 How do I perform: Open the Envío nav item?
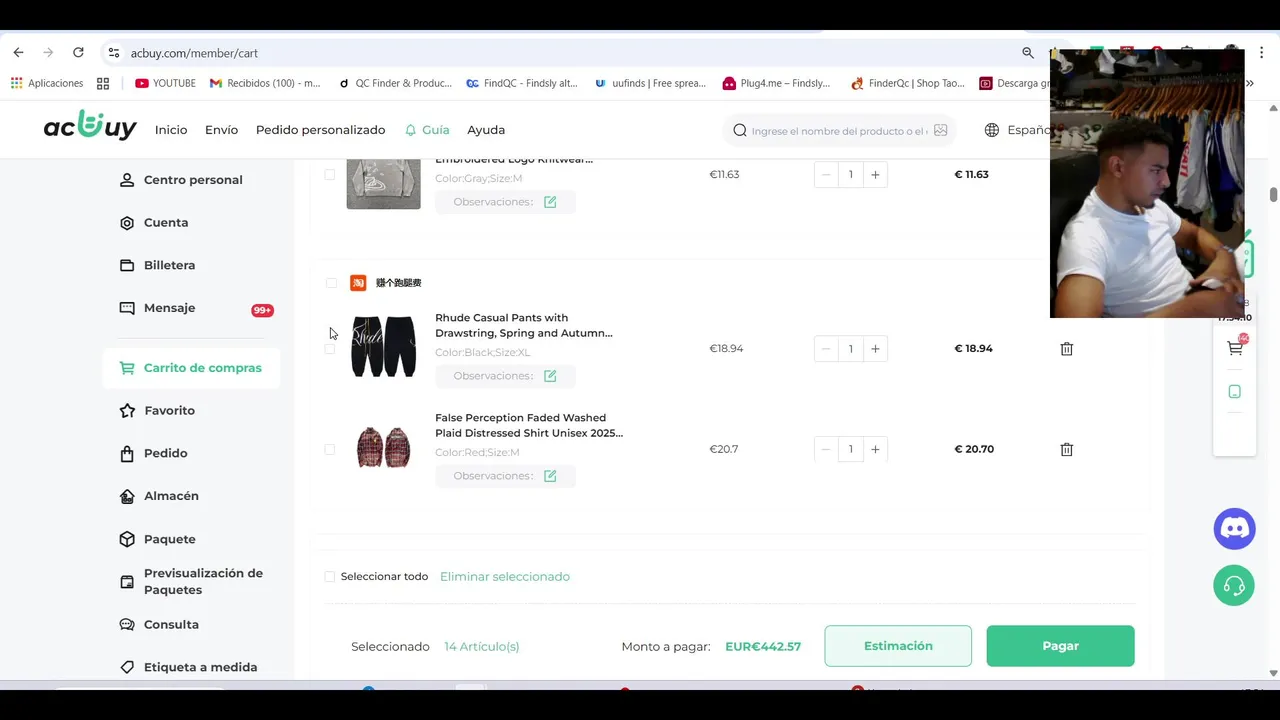[221, 130]
